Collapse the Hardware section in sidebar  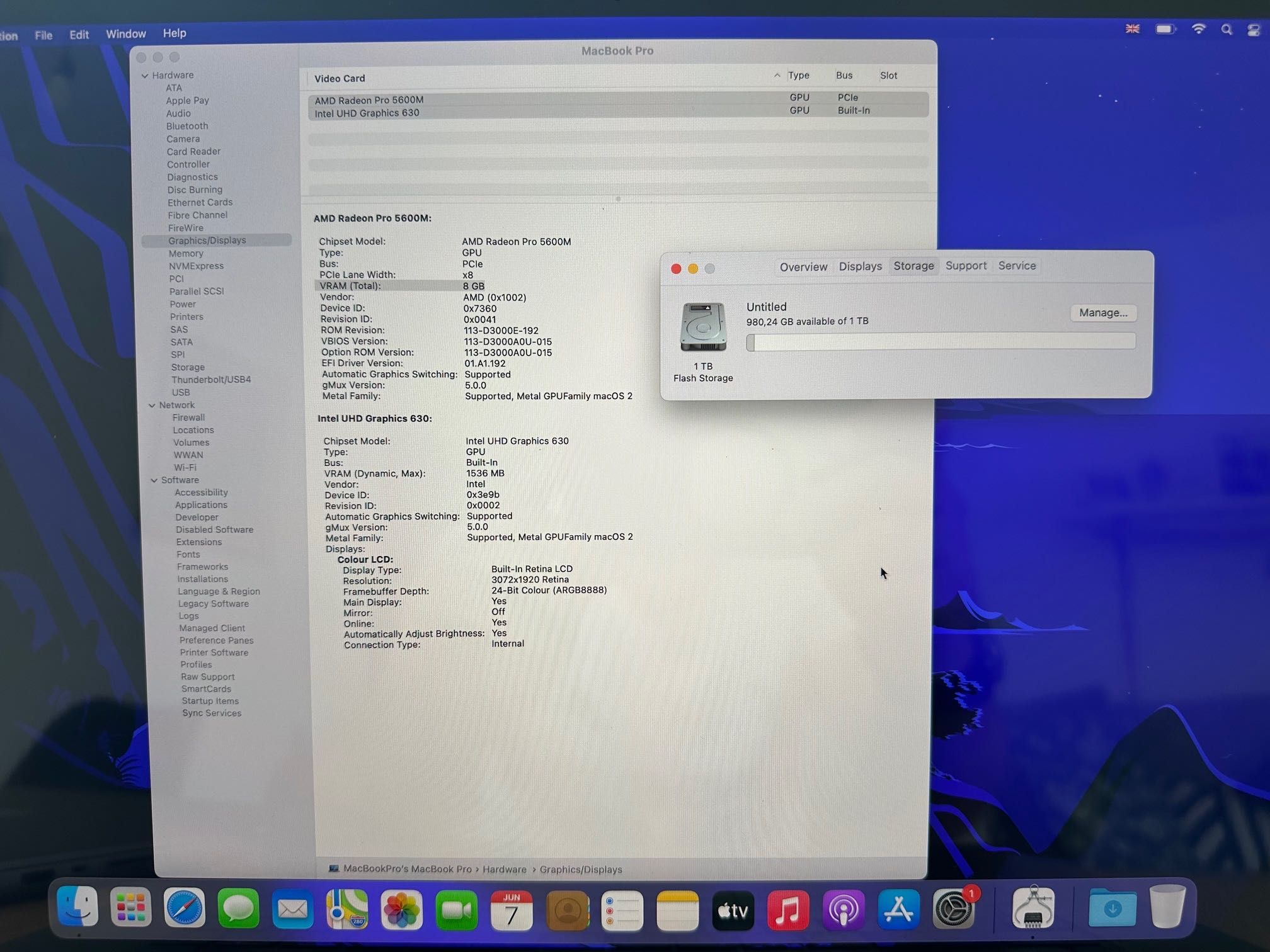pyautogui.click(x=145, y=76)
